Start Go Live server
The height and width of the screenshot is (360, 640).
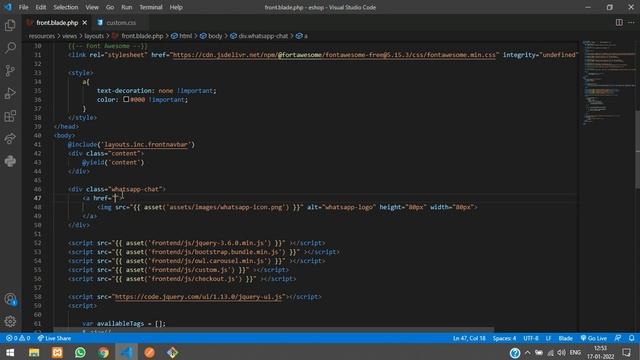[x=593, y=338]
